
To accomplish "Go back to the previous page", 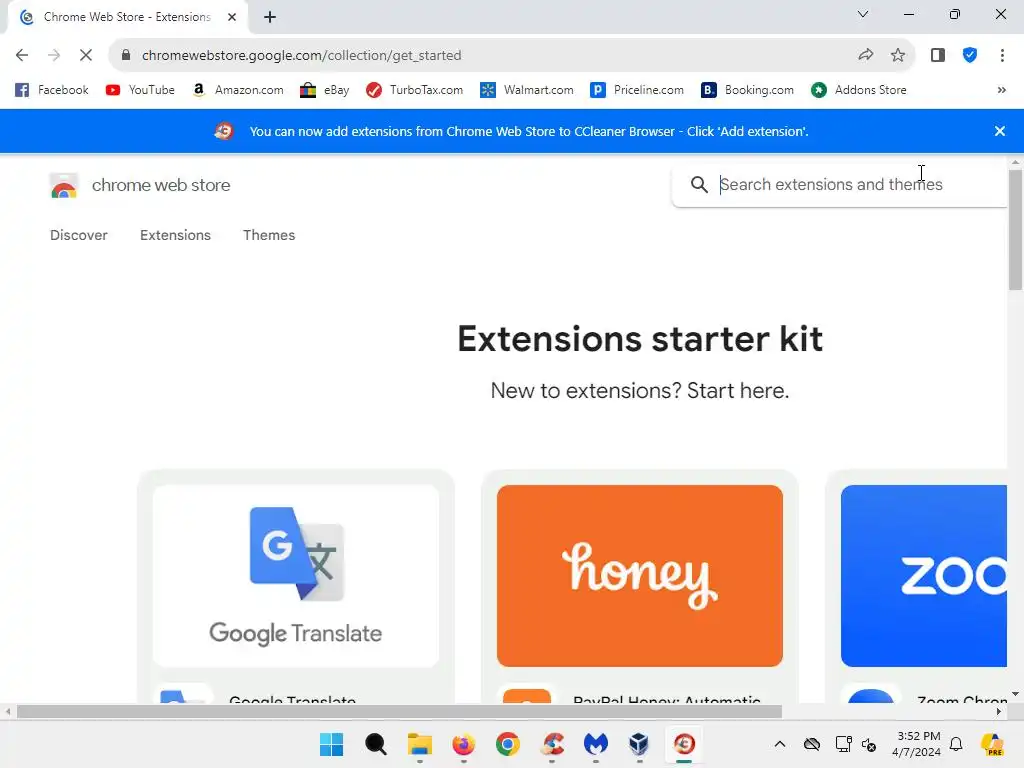I will (x=22, y=56).
